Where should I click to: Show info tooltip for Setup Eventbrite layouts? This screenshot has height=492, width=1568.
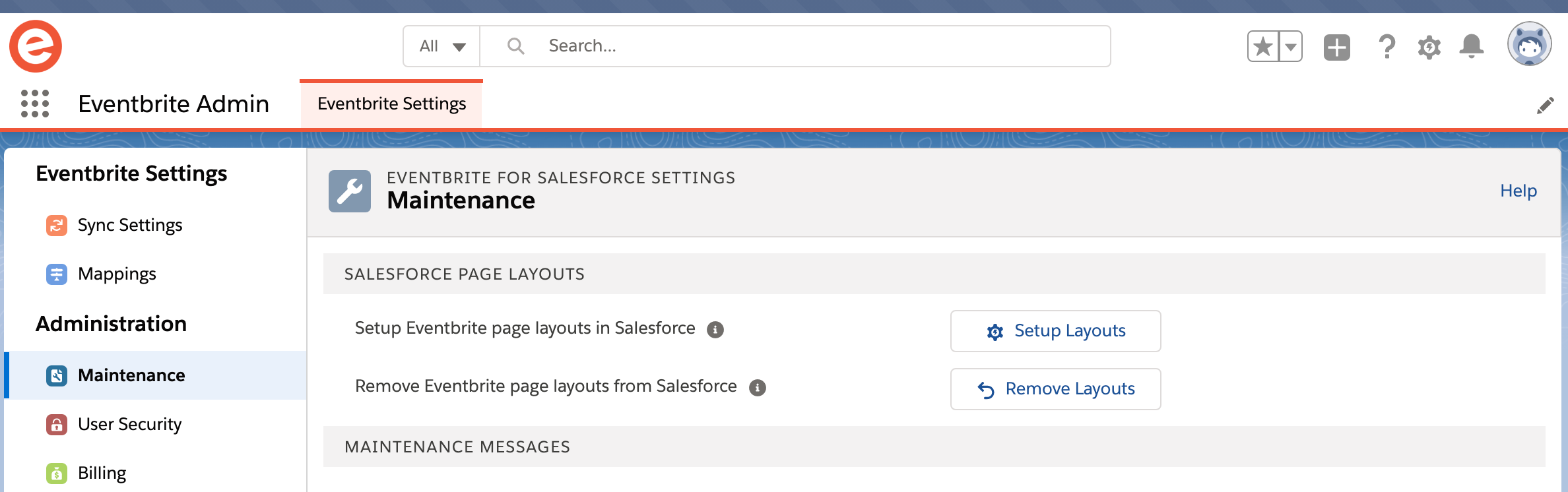click(715, 330)
